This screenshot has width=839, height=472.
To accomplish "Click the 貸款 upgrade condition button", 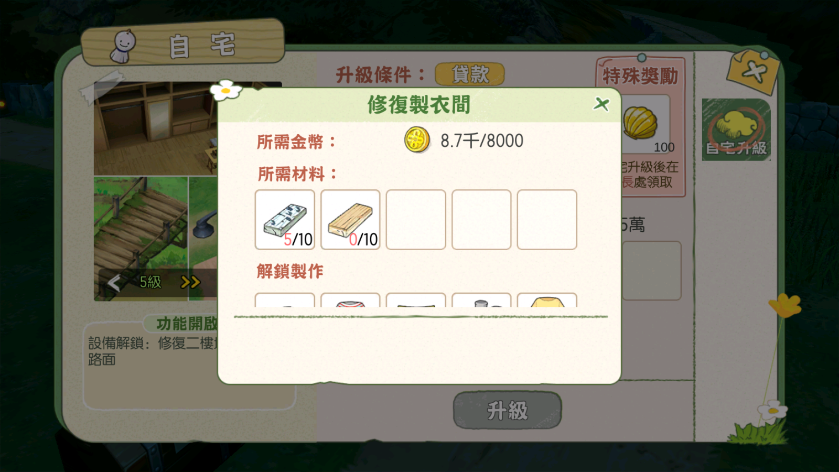I will [x=470, y=74].
